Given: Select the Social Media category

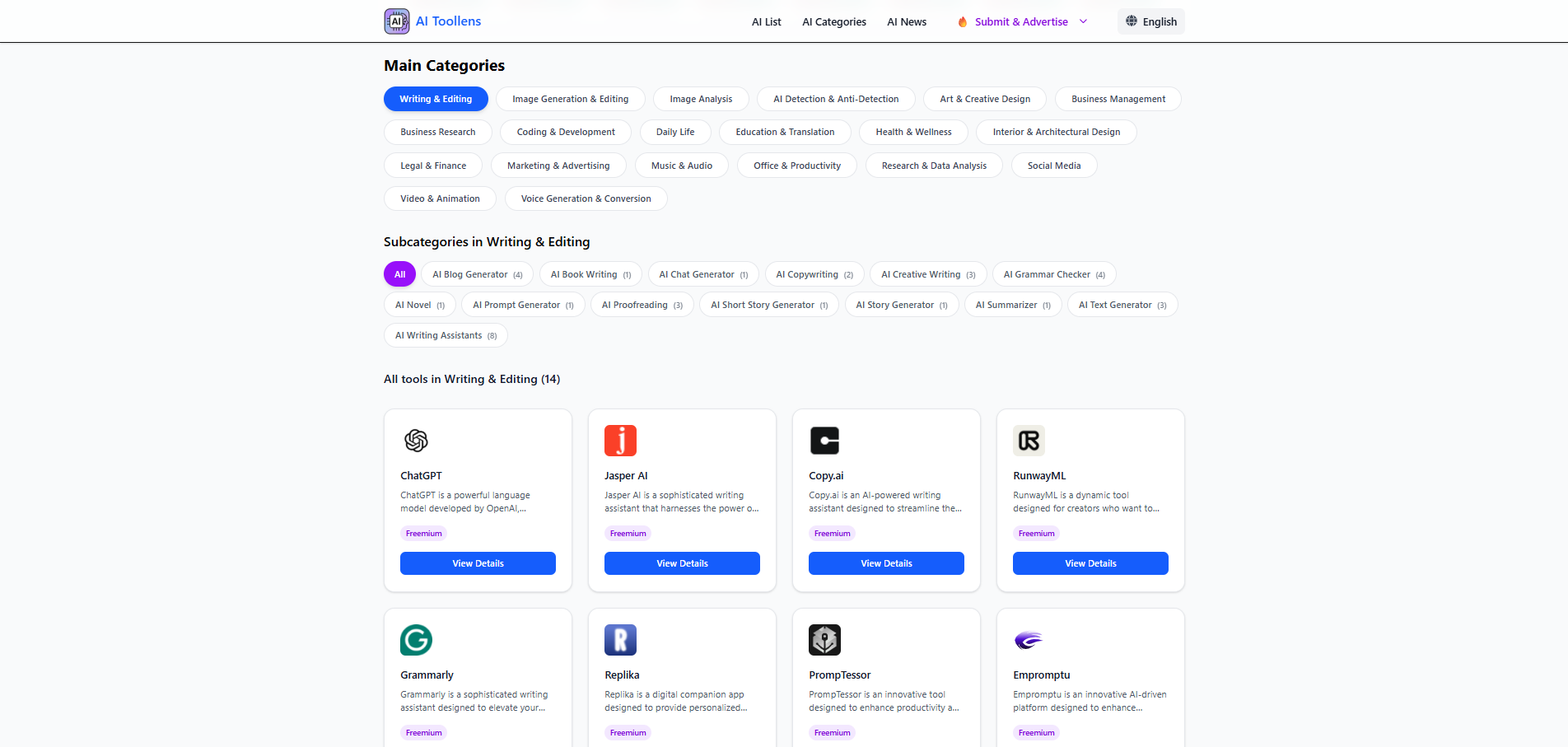Looking at the screenshot, I should [x=1054, y=166].
